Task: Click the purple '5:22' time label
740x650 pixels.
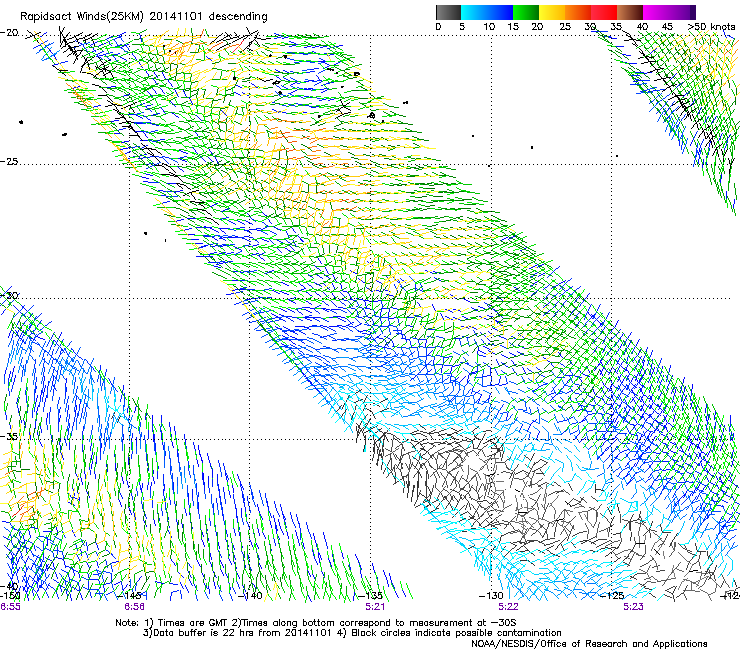Action: pyautogui.click(x=508, y=607)
